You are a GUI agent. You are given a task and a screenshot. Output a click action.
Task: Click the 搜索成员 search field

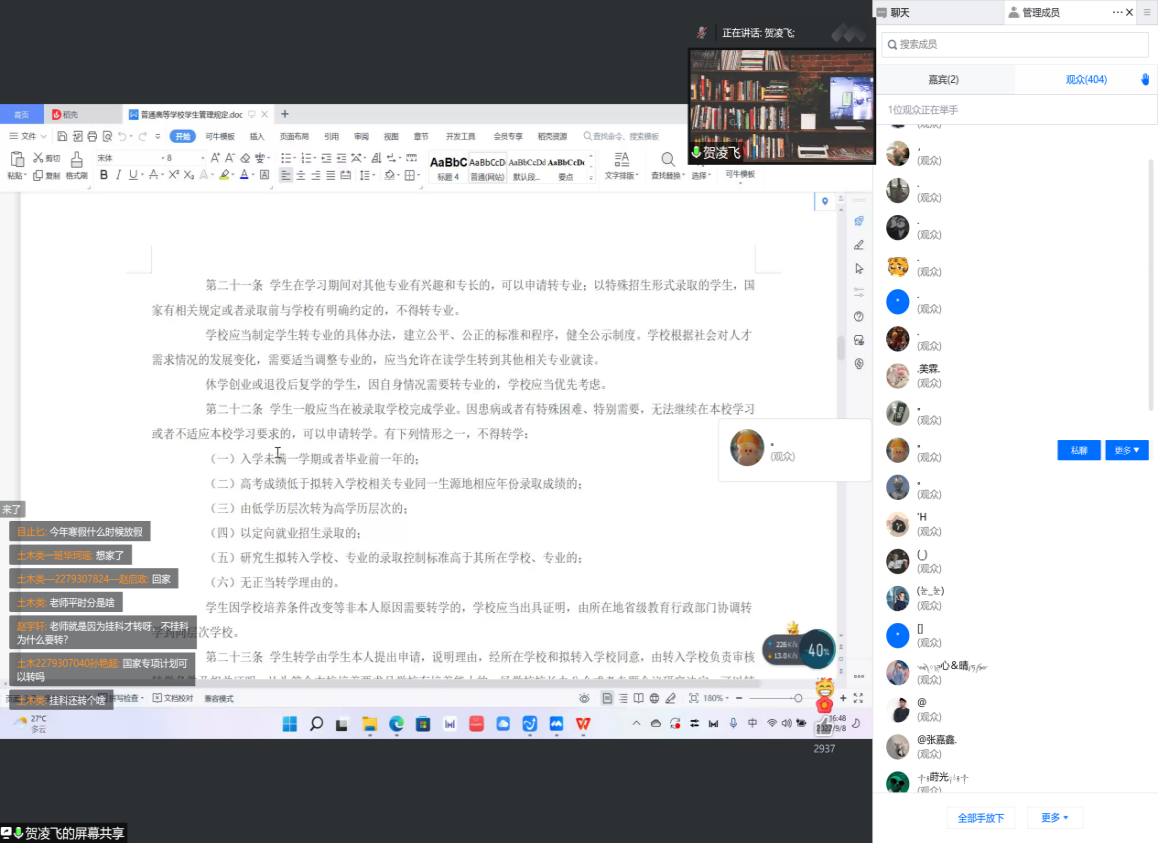pos(1014,44)
